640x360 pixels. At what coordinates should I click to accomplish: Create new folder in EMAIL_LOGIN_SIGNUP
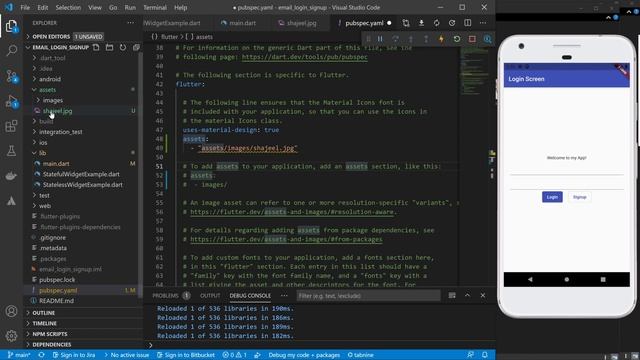109,47
